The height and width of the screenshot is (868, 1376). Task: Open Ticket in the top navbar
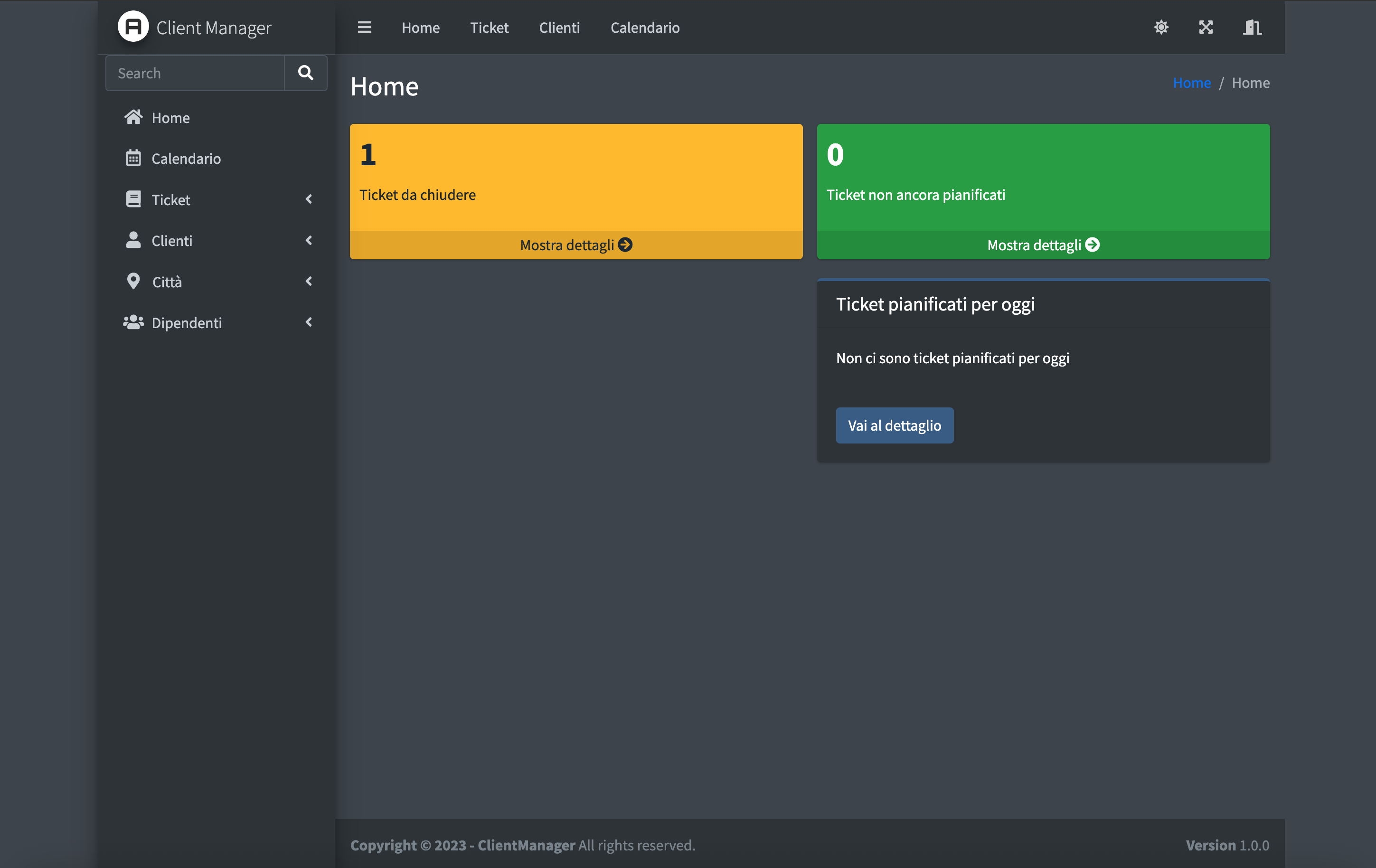489,28
